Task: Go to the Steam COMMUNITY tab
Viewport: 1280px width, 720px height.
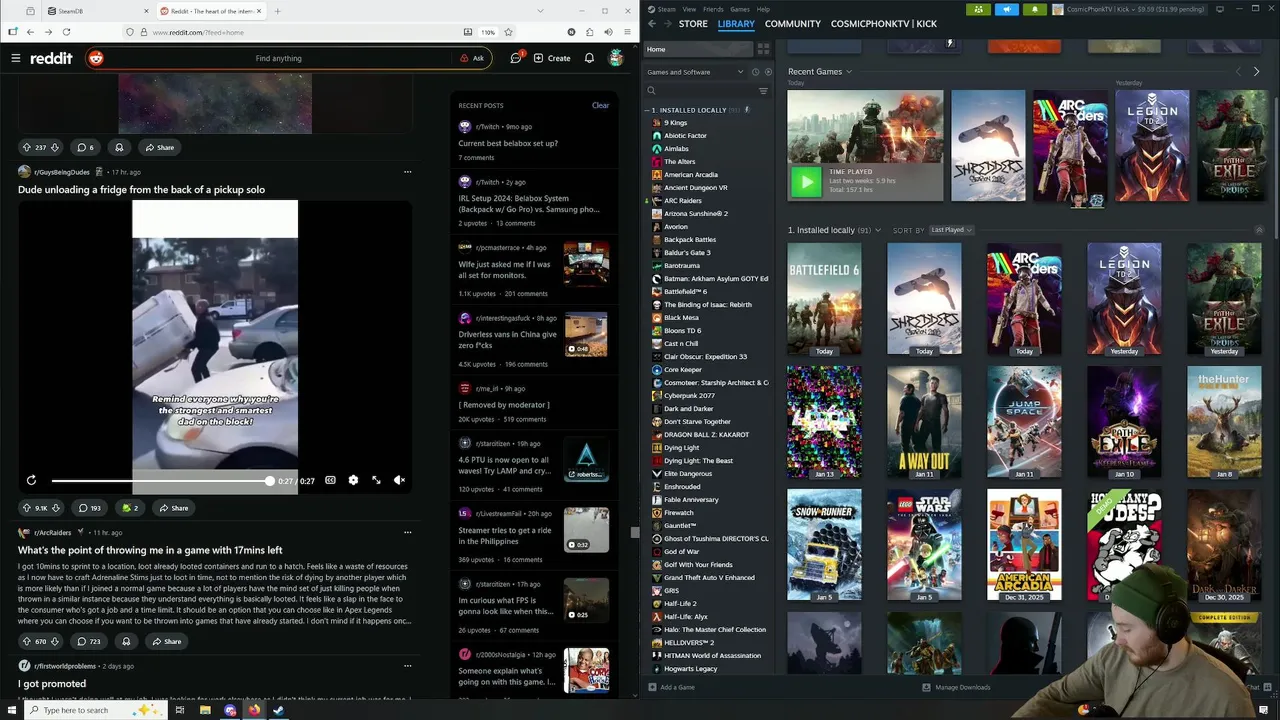Action: [792, 24]
